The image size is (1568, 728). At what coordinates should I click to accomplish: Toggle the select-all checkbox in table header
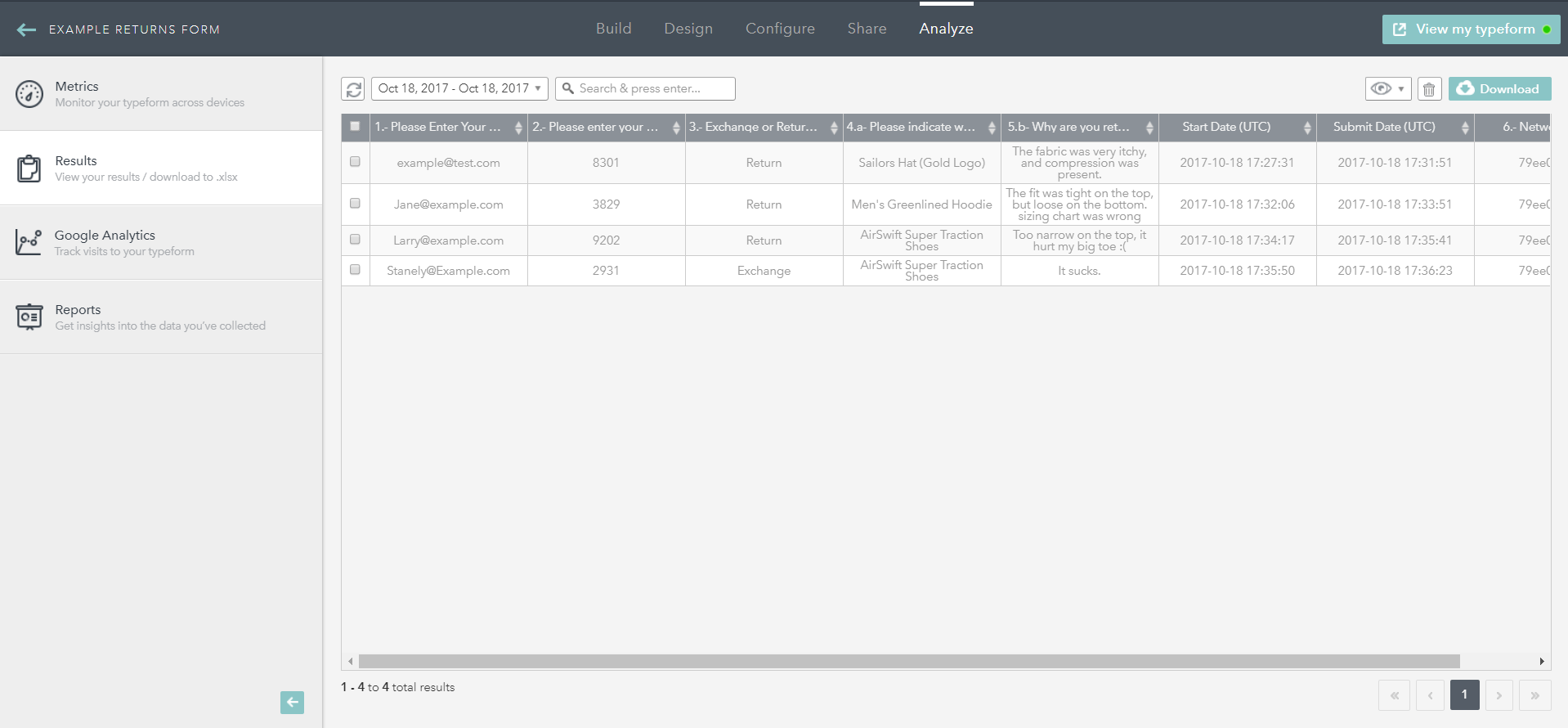[x=355, y=127]
